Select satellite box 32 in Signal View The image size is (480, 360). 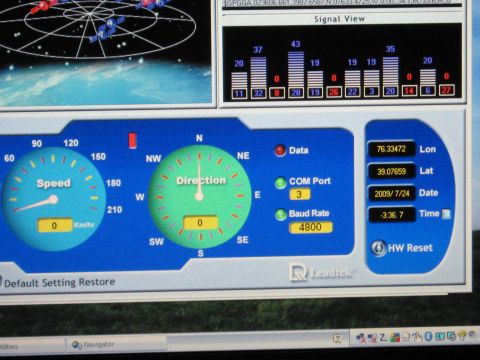[259, 93]
